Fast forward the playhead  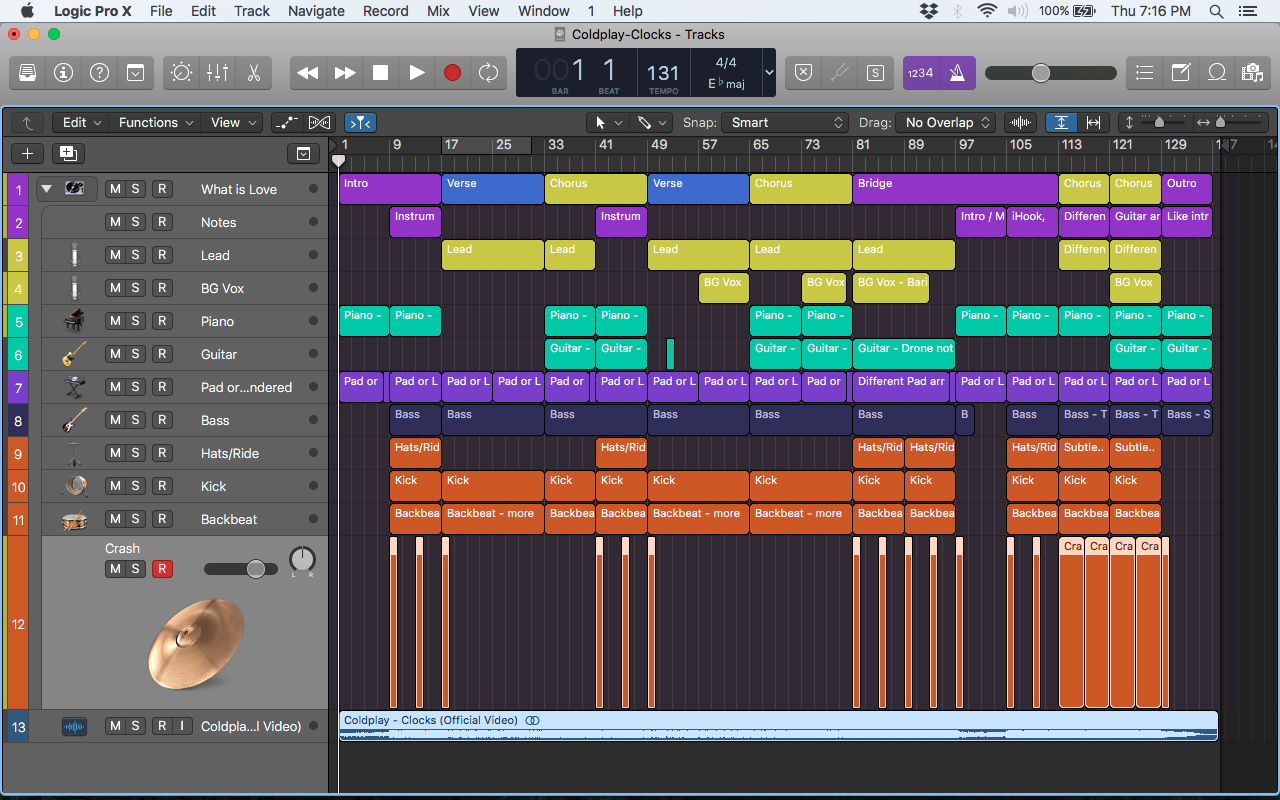click(344, 73)
